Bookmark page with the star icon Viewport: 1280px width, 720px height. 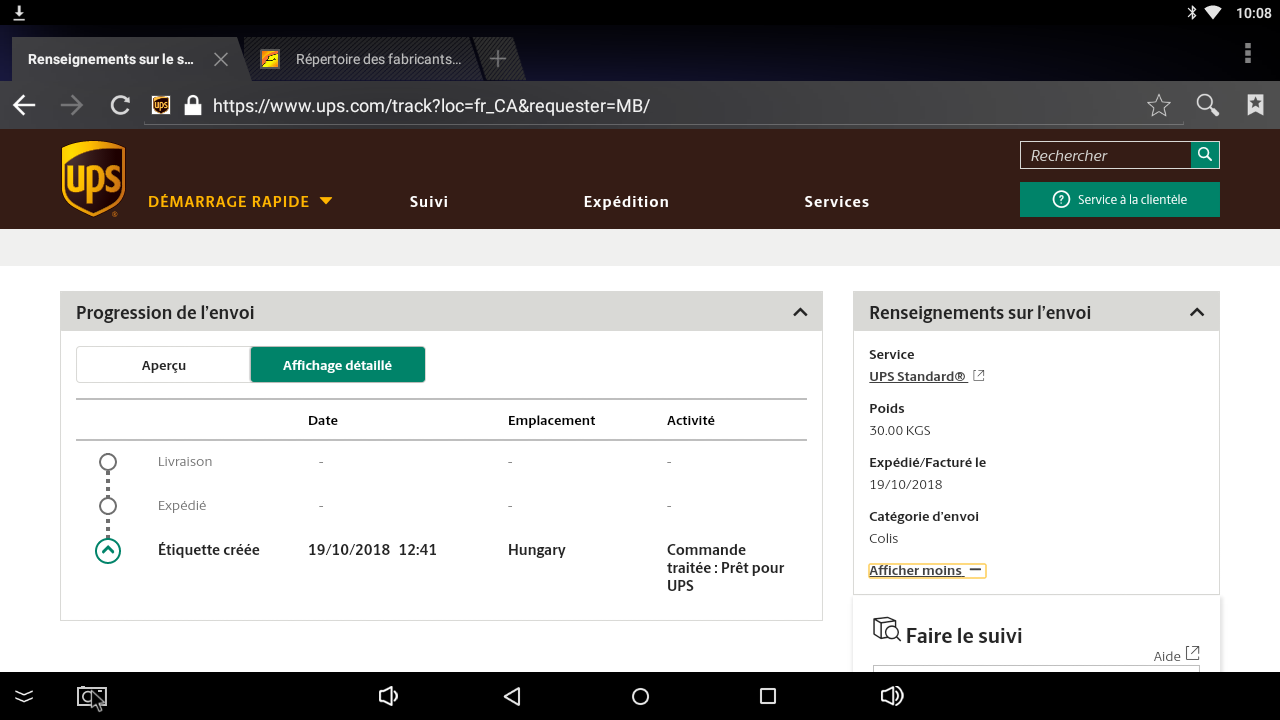[1159, 105]
